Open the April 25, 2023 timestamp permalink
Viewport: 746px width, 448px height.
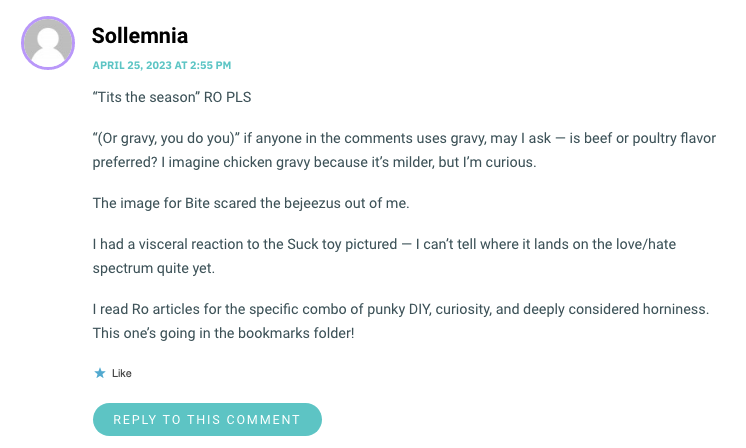162,65
